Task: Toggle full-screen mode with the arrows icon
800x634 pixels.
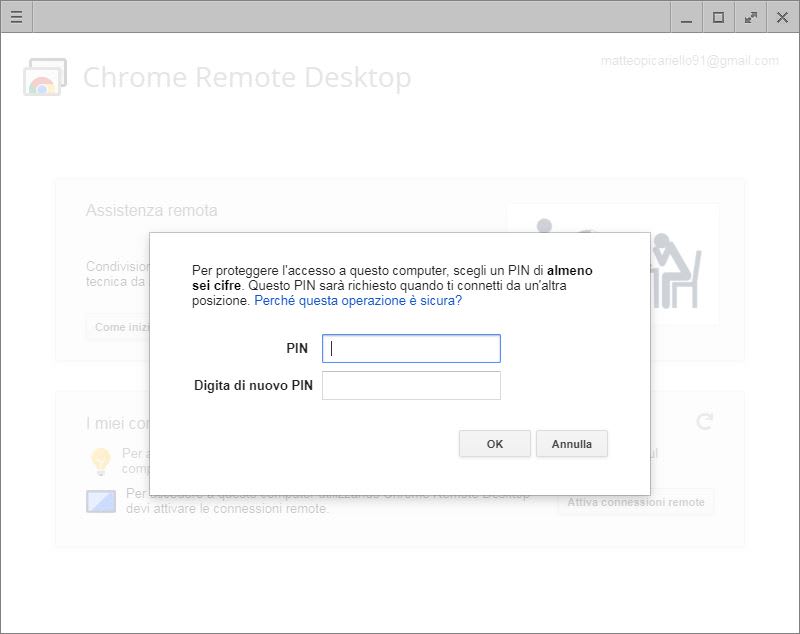Action: pos(751,17)
